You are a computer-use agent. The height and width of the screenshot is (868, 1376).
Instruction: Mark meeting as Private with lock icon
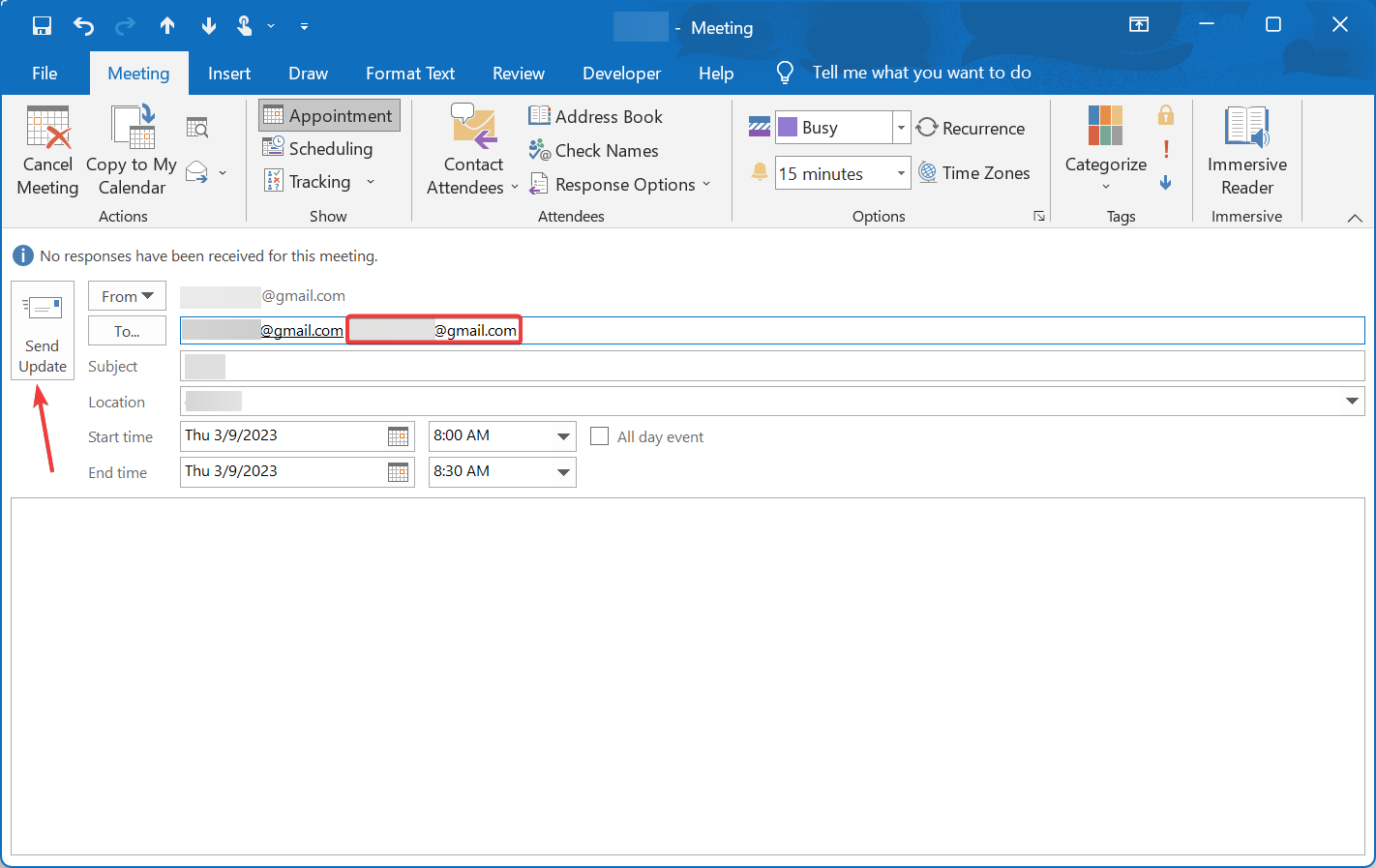1166,116
